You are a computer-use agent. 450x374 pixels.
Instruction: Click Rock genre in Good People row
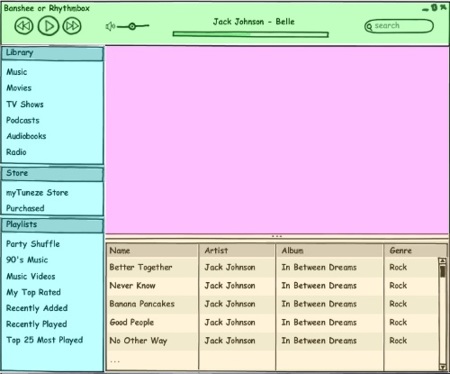(398, 322)
